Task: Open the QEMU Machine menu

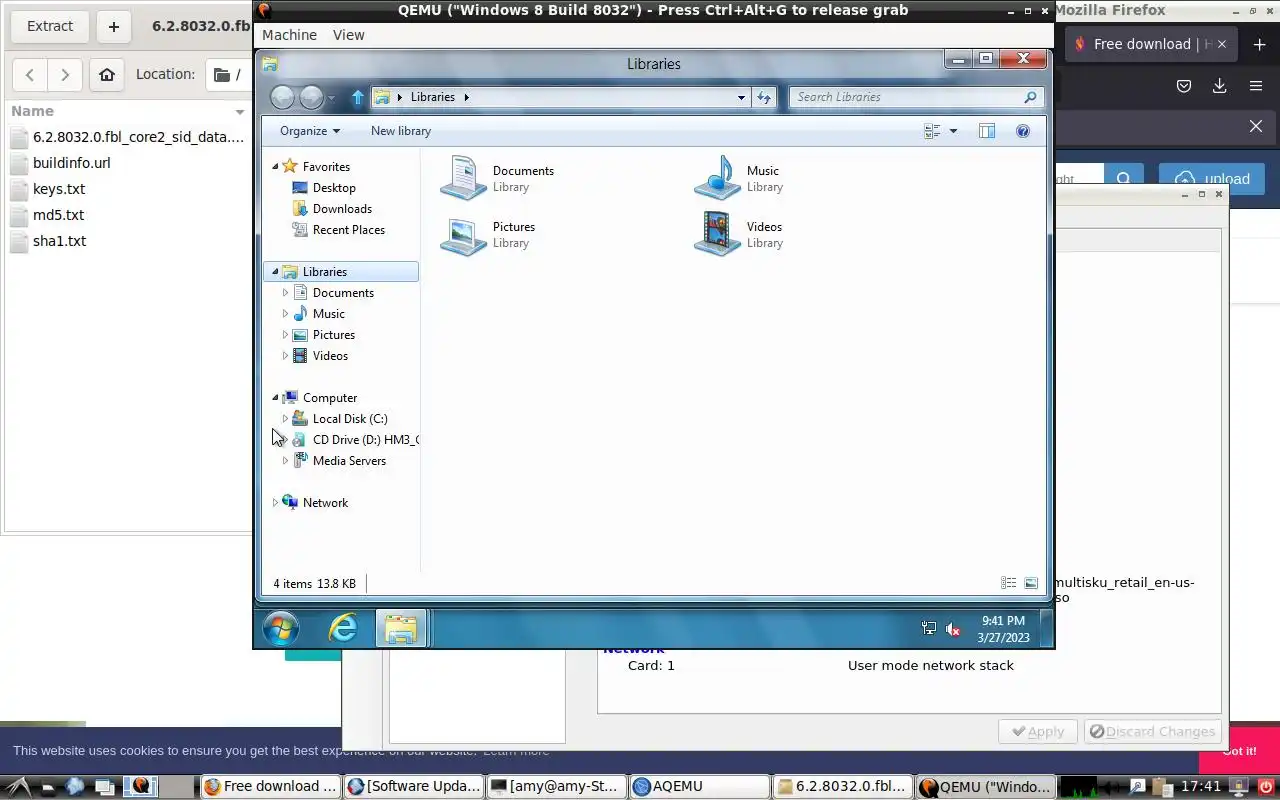Action: [289, 35]
